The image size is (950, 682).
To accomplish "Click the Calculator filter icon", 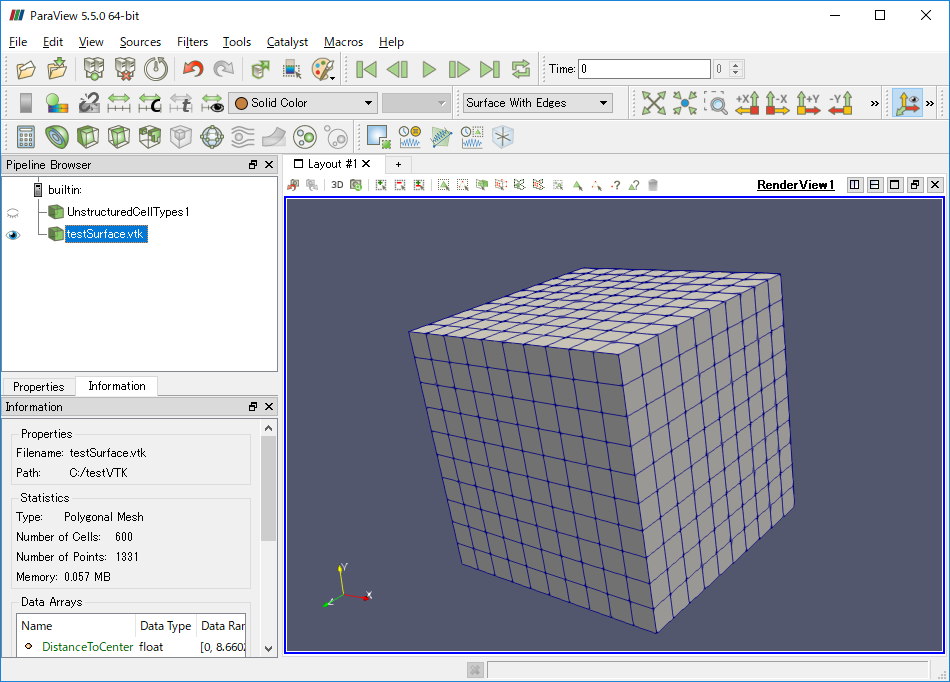I will pyautogui.click(x=26, y=136).
